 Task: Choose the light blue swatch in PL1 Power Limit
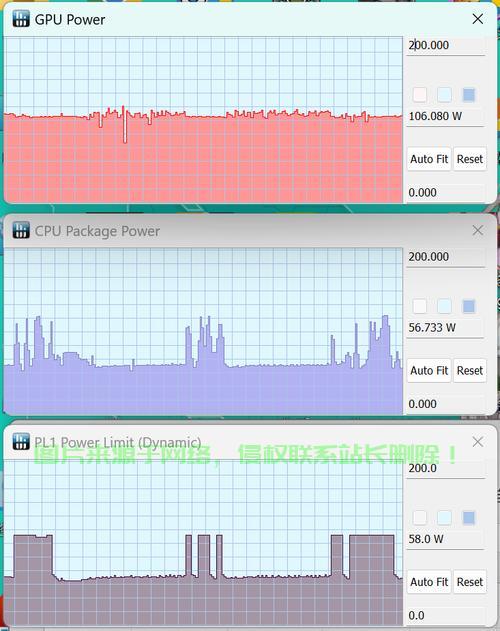coord(444,518)
